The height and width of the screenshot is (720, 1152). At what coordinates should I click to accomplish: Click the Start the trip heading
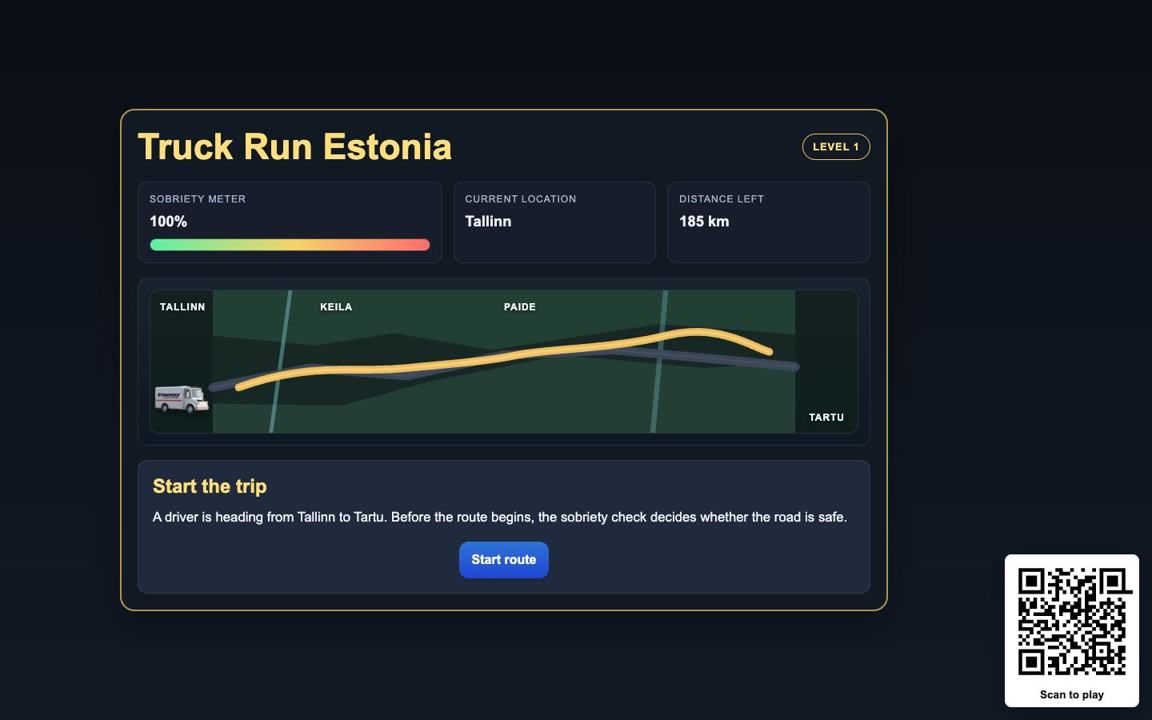point(209,486)
